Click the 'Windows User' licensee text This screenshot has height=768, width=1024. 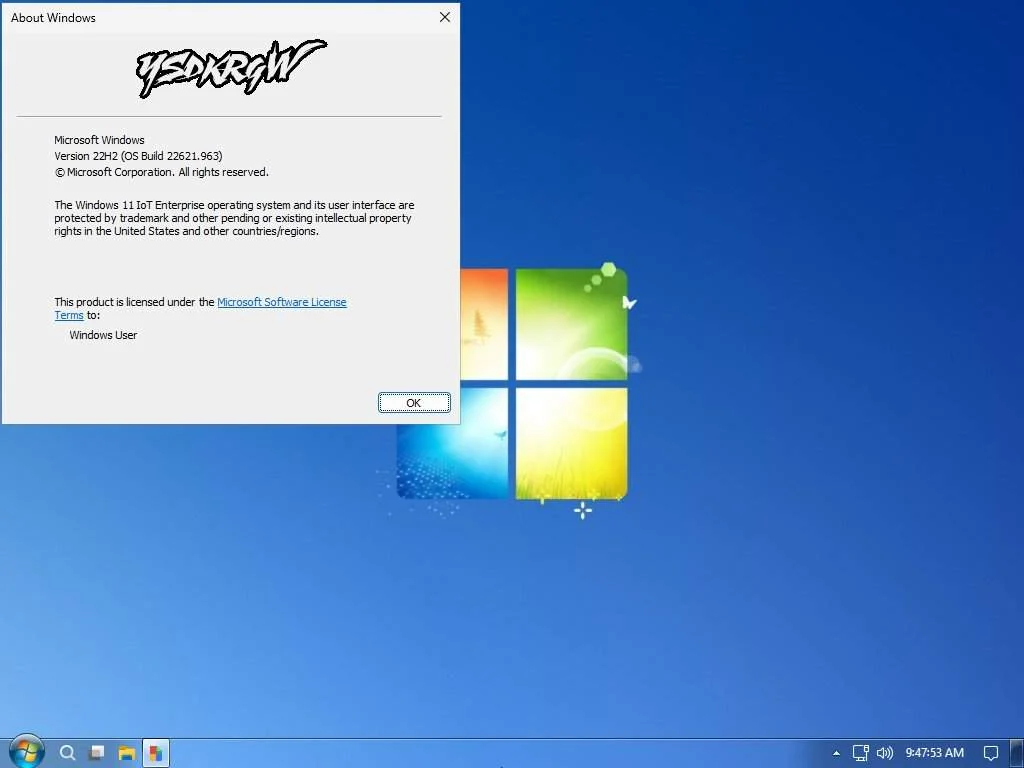[x=103, y=335]
